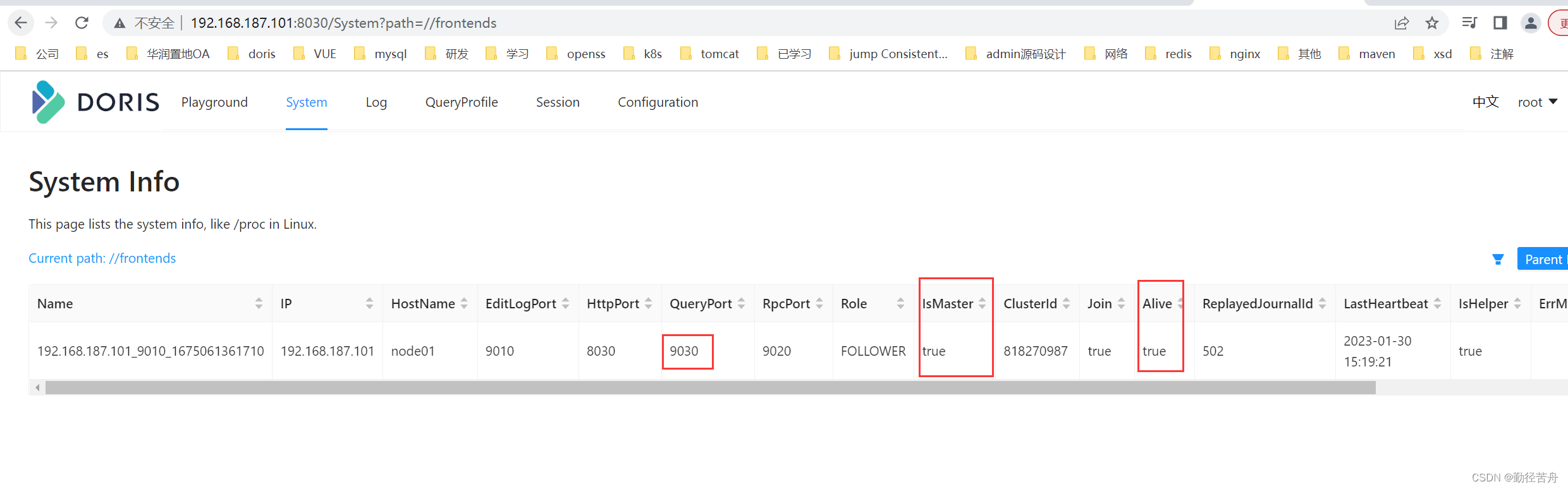Open the Configuration tab
Viewport: 1568px width, 489px height.
coord(658,102)
